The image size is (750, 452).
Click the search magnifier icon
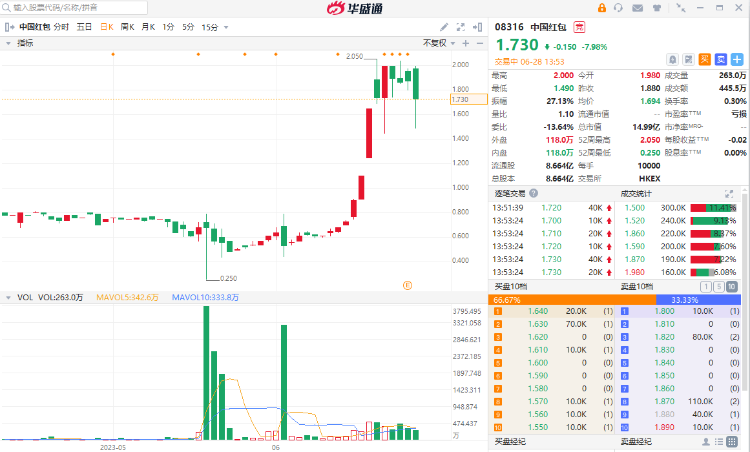pos(7,8)
